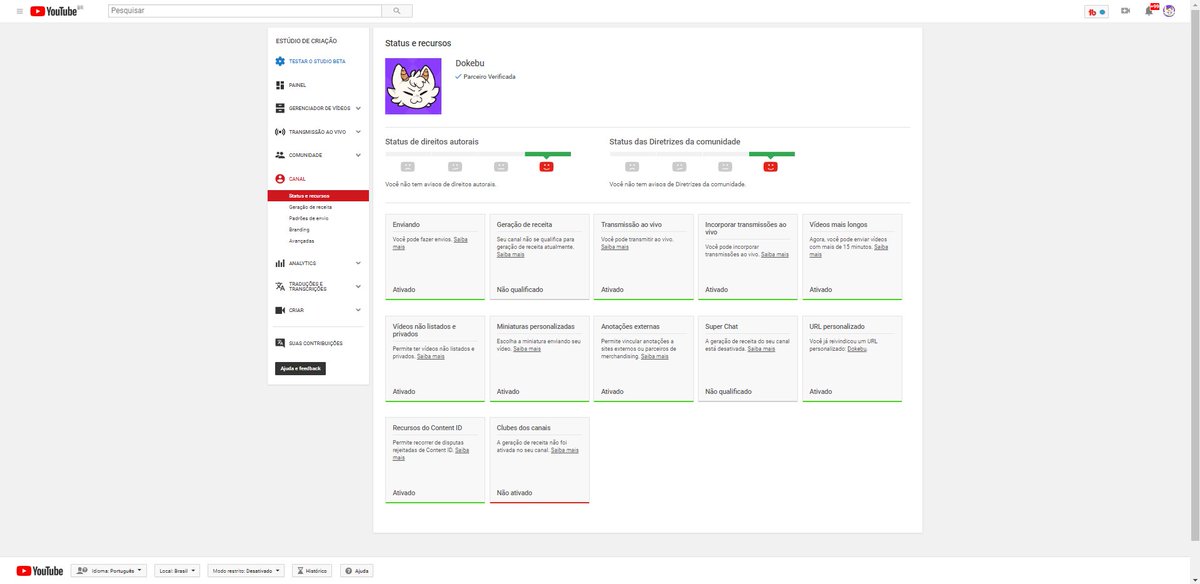Click the Analytics bar chart icon
The image size is (1200, 584).
click(280, 263)
